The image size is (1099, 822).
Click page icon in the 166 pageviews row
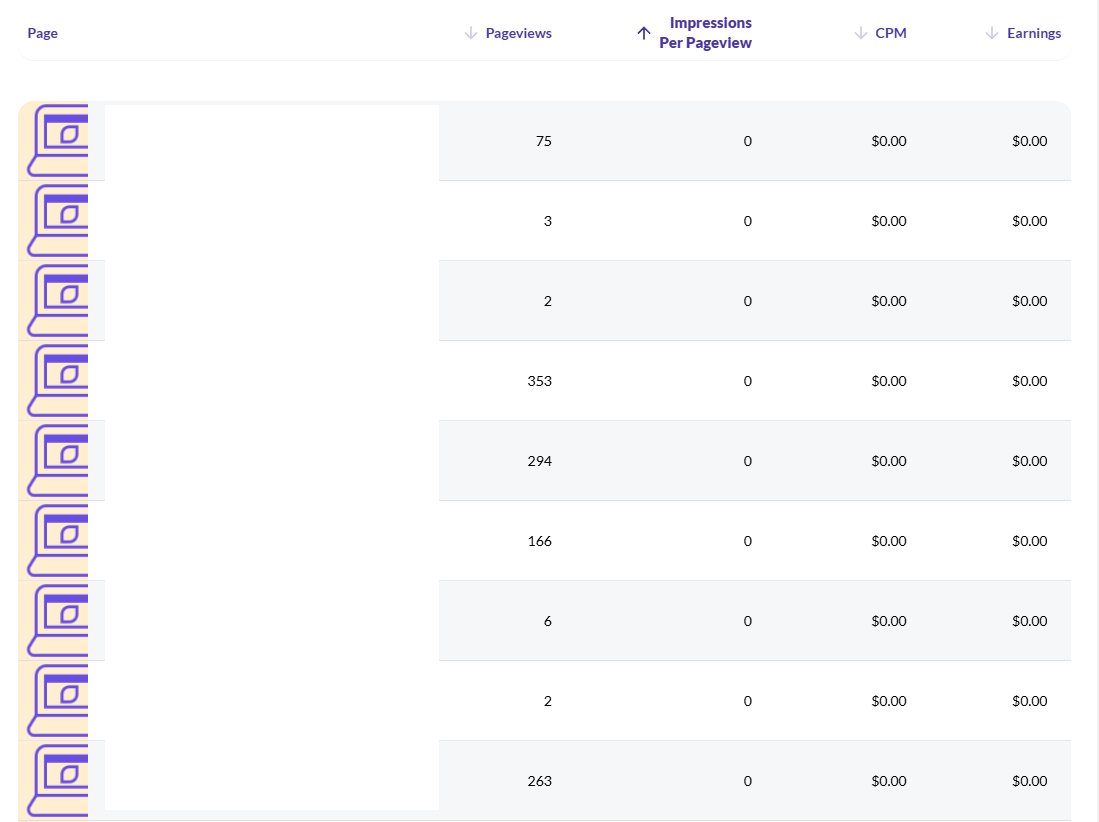tap(54, 541)
